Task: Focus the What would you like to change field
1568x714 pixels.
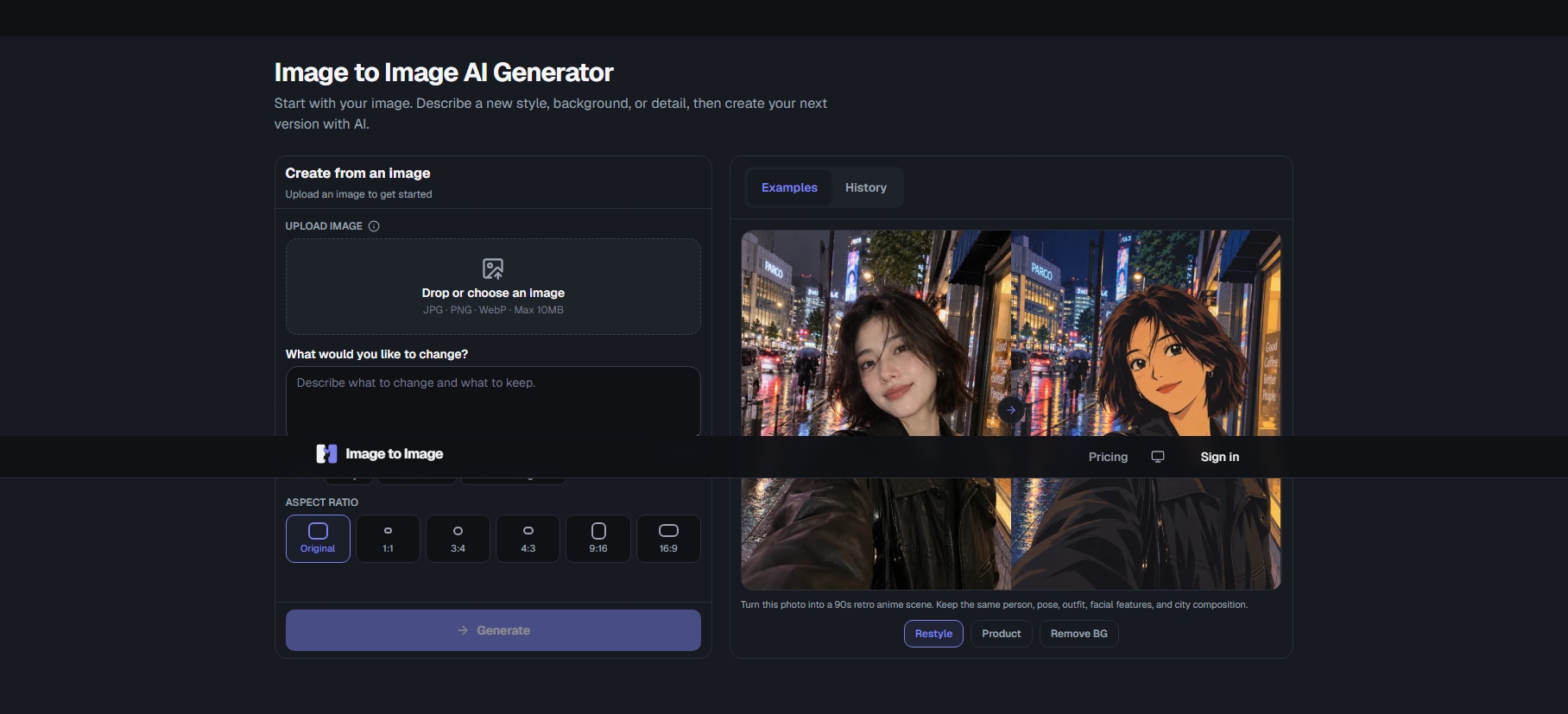Action: tap(493, 401)
